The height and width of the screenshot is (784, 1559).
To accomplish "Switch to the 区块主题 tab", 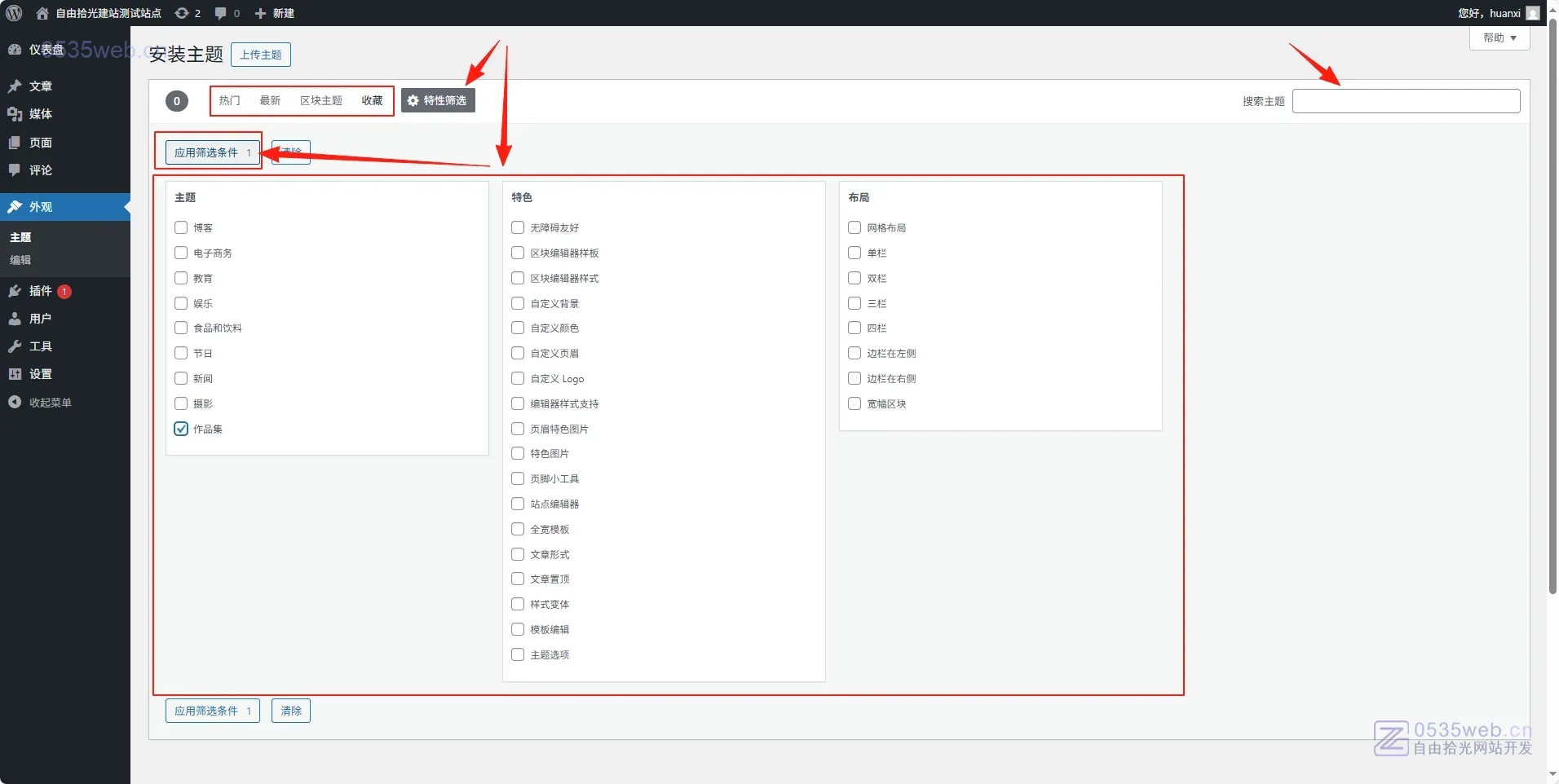I will (320, 100).
